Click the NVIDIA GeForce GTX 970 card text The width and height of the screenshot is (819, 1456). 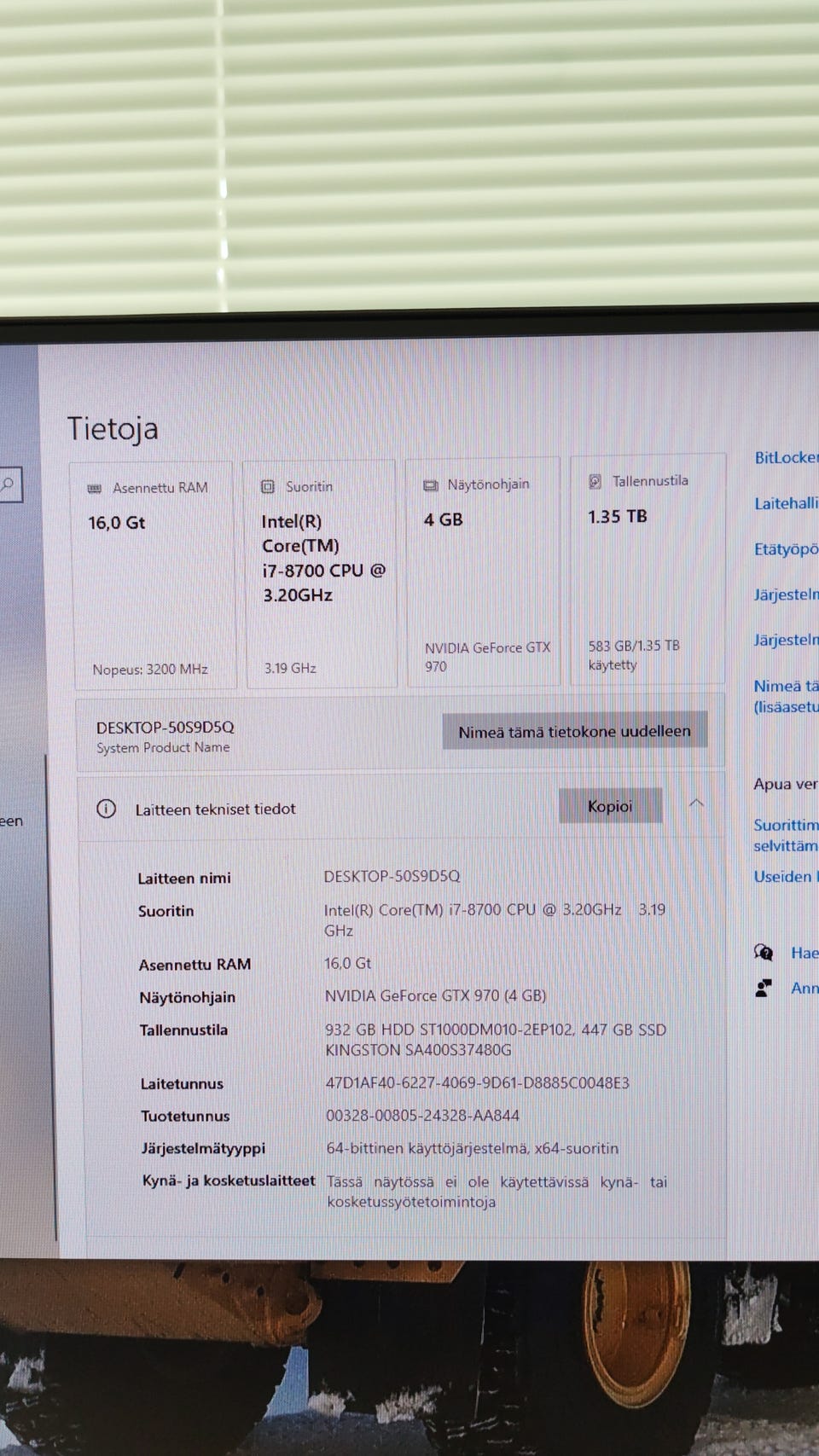pos(487,657)
